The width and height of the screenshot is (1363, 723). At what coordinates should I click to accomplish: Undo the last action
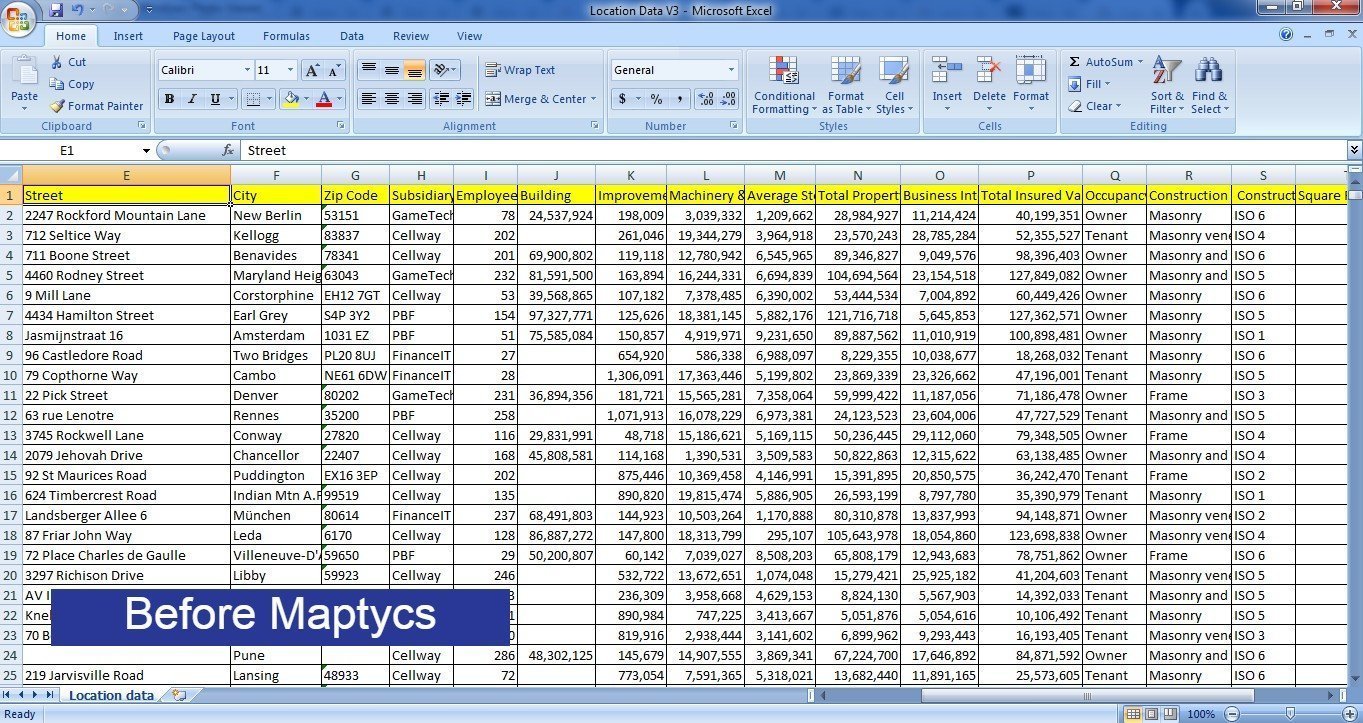(78, 10)
